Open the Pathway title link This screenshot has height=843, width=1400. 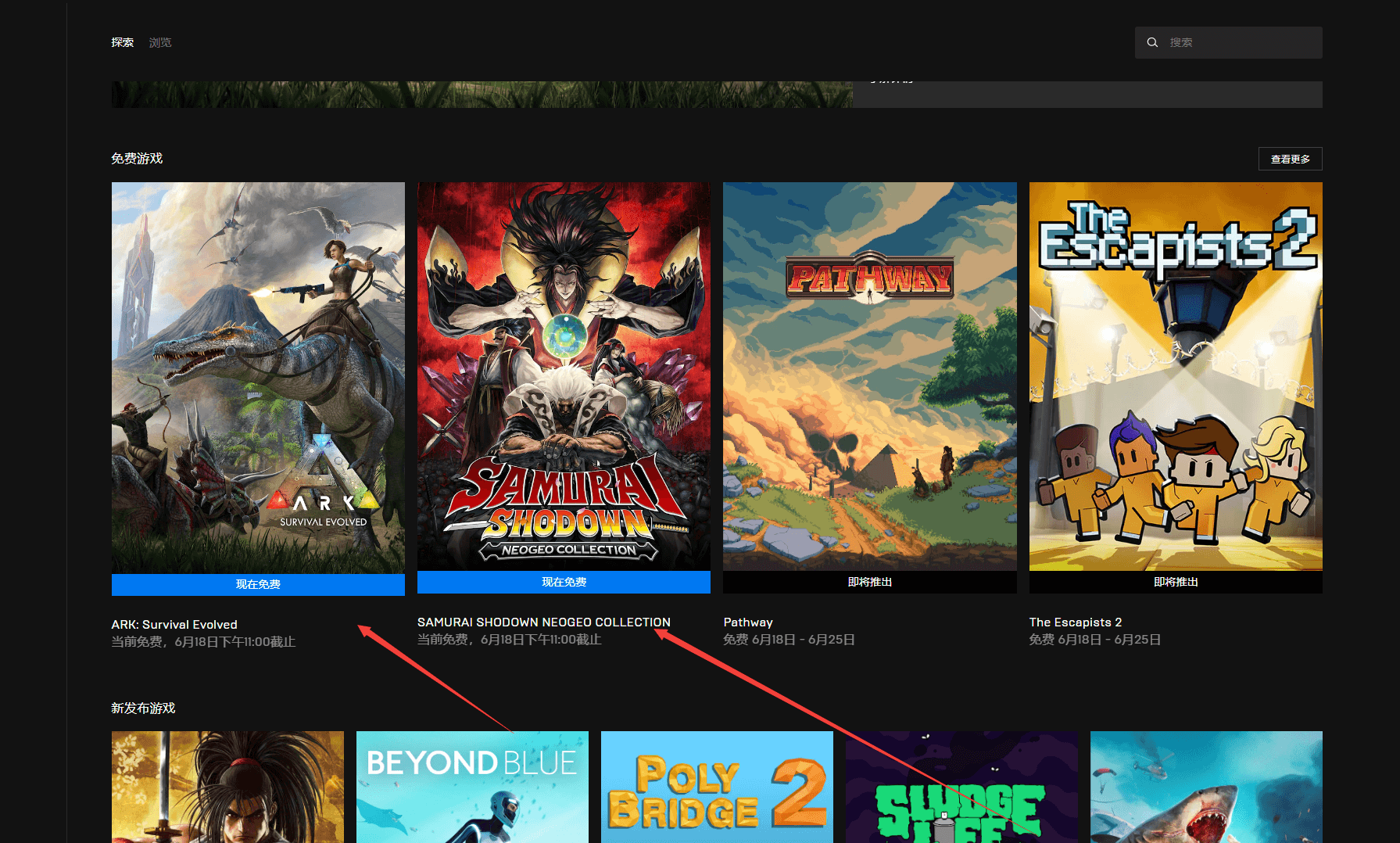pyautogui.click(x=748, y=622)
